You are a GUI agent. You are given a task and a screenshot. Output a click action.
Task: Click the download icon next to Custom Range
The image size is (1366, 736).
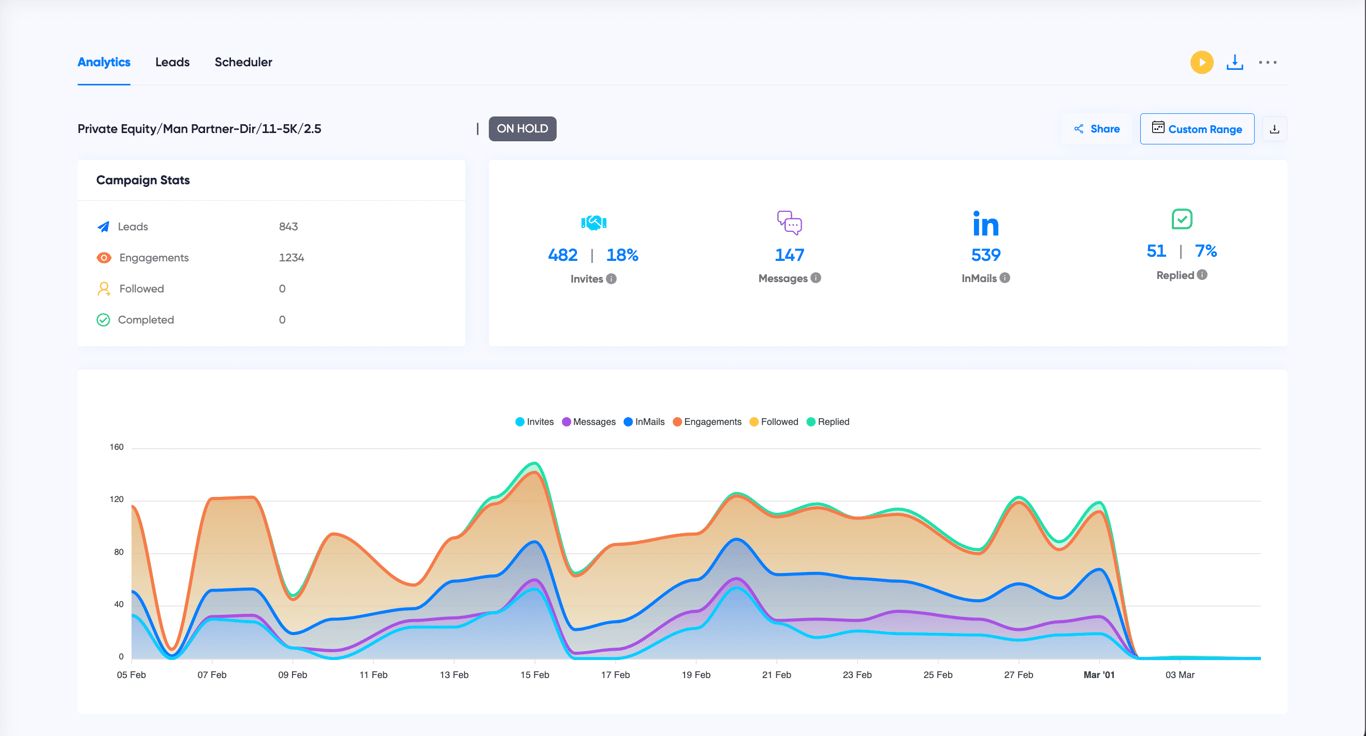(1274, 129)
